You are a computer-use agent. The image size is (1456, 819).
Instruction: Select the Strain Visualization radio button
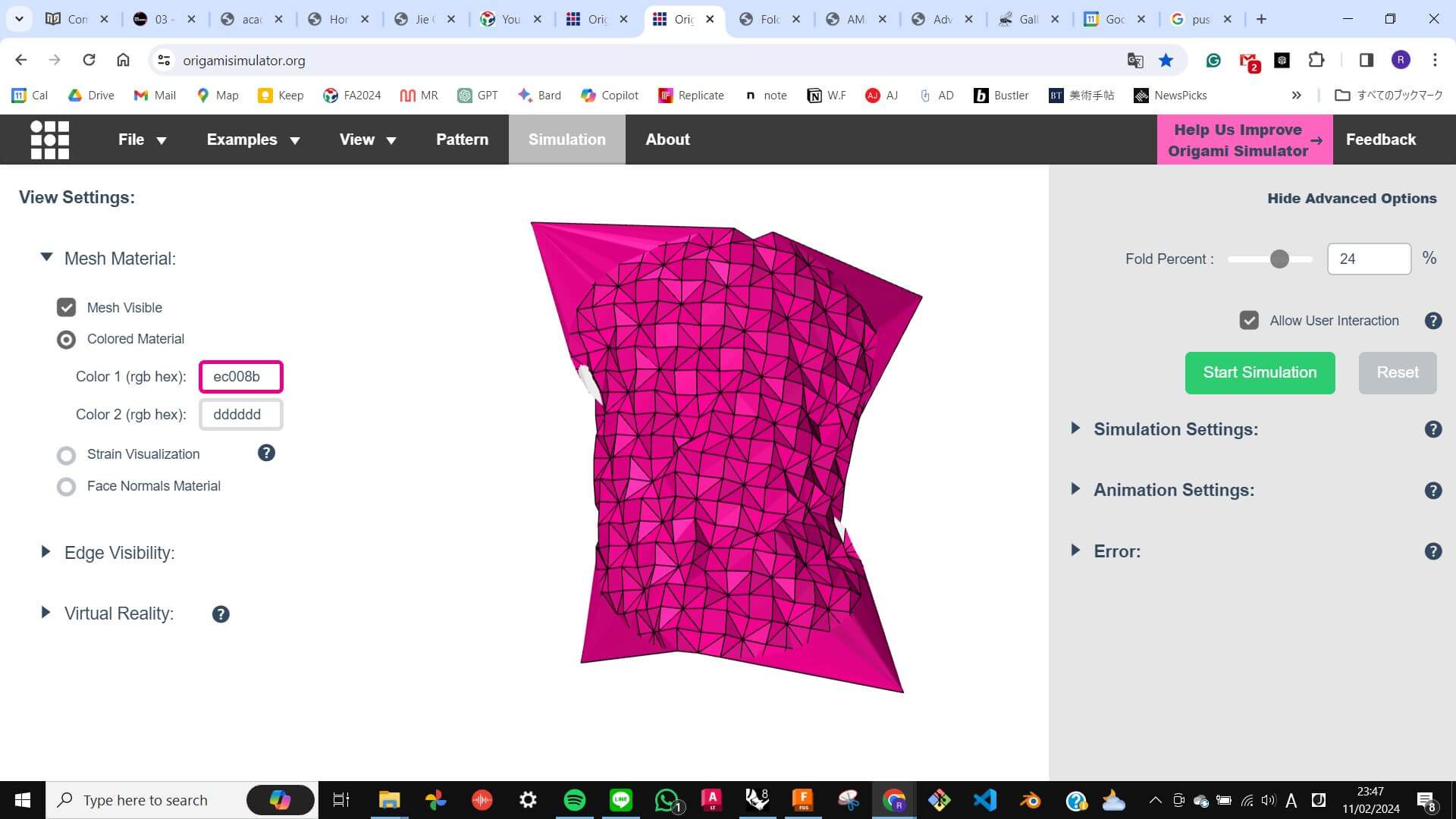(66, 455)
